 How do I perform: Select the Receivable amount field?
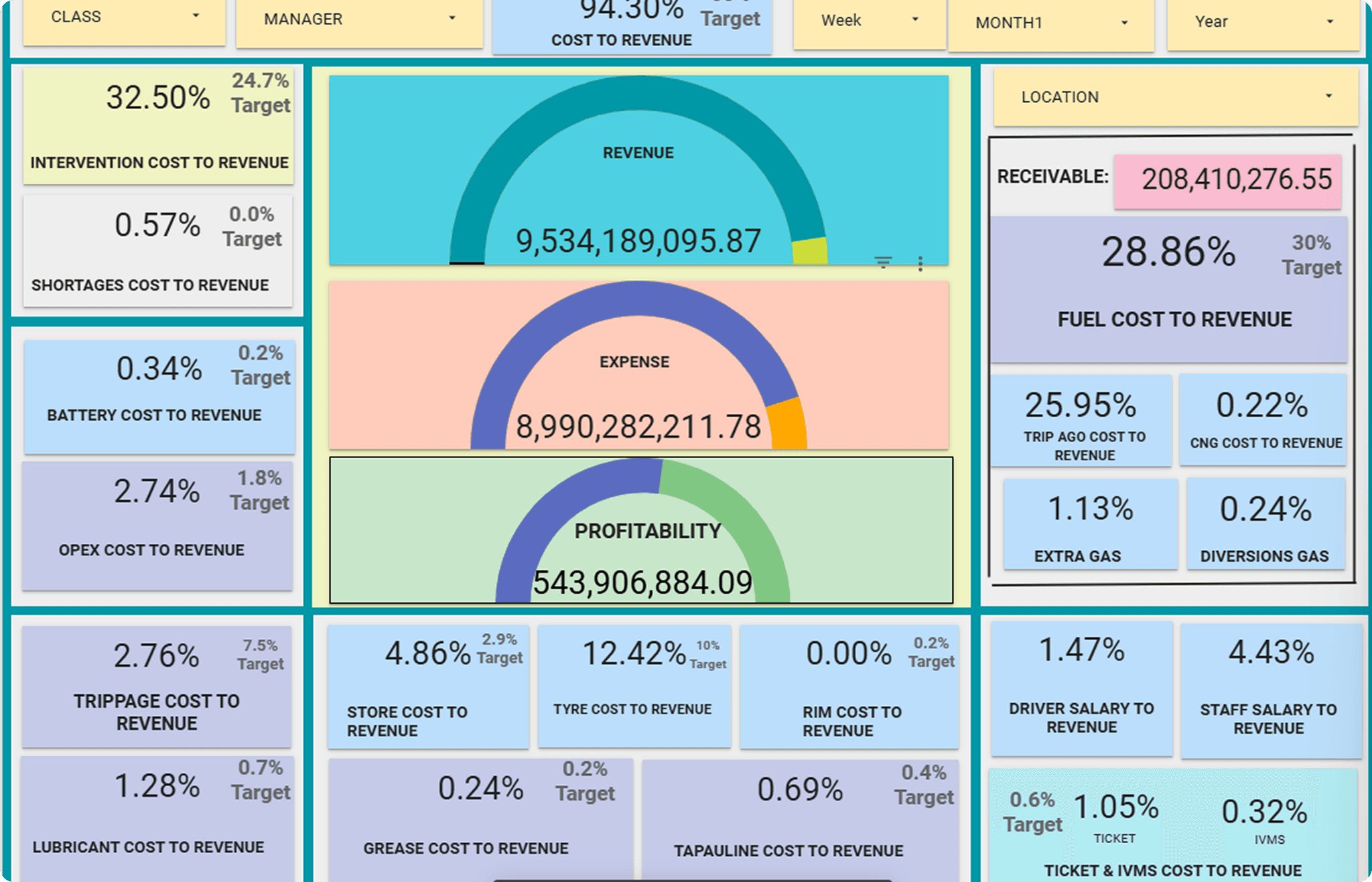[x=1228, y=181]
